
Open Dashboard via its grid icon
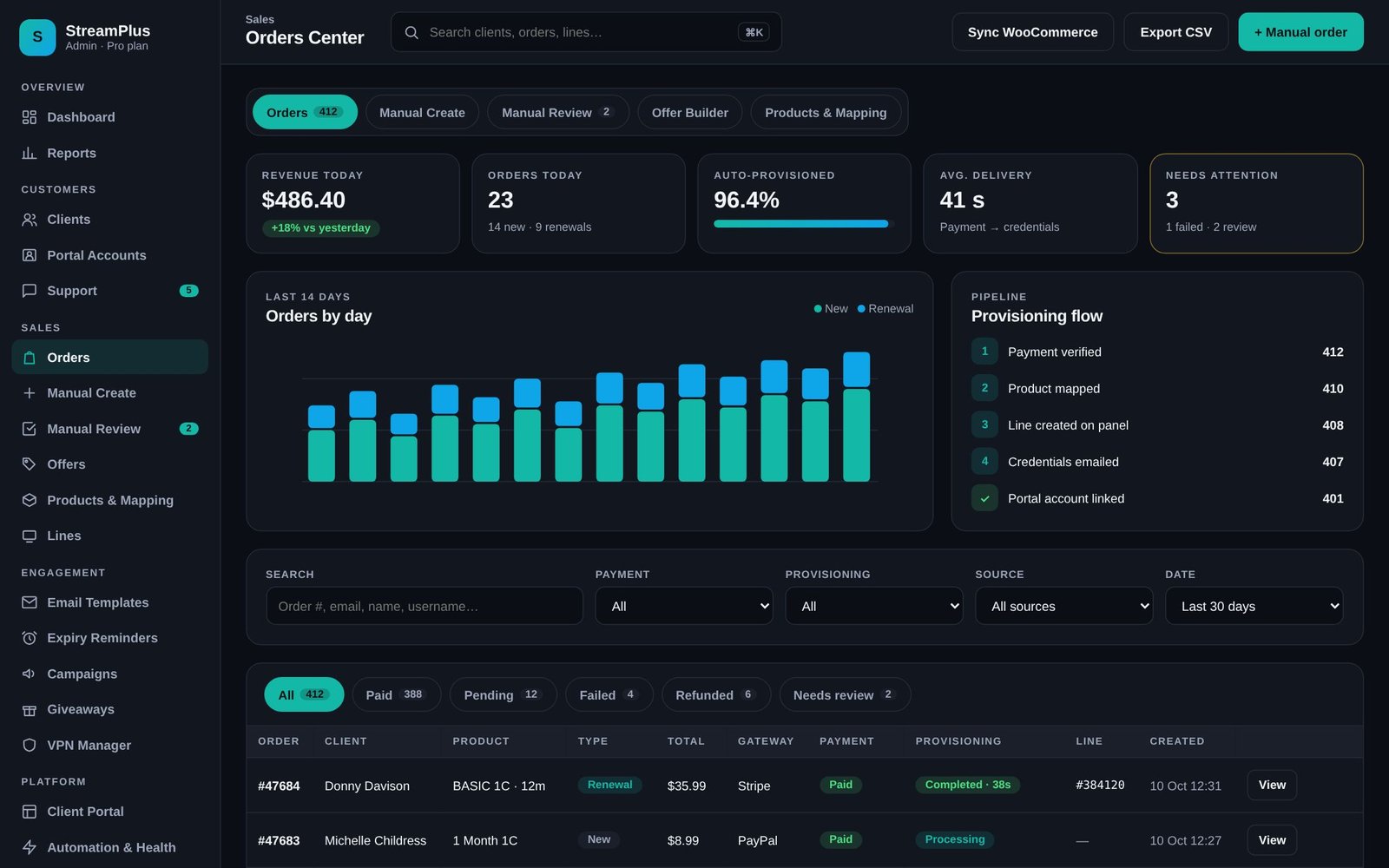click(x=30, y=117)
